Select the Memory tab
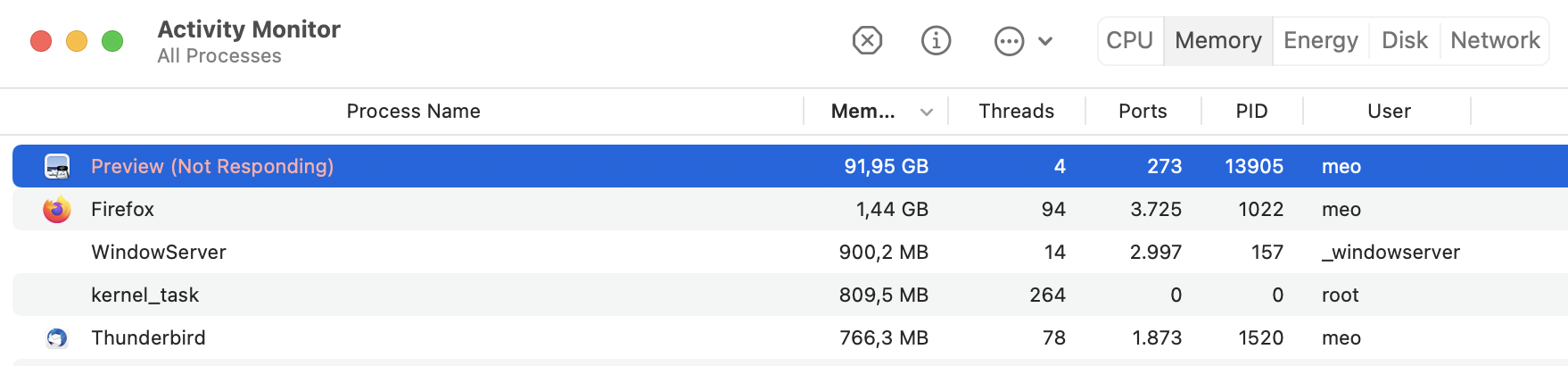This screenshot has width=1568, height=366. tap(1218, 40)
